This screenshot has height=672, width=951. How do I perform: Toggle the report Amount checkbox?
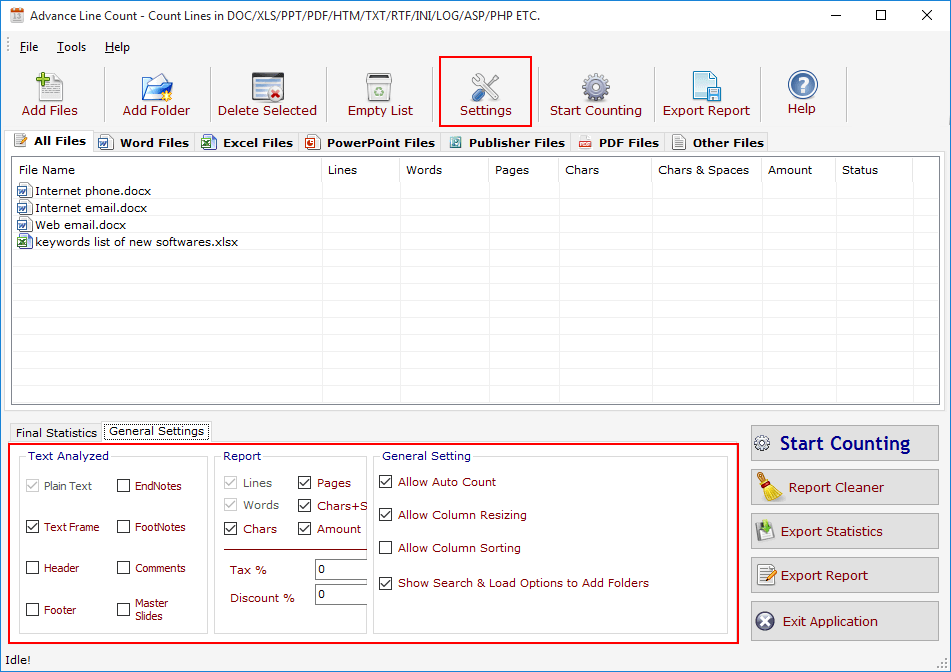[304, 529]
